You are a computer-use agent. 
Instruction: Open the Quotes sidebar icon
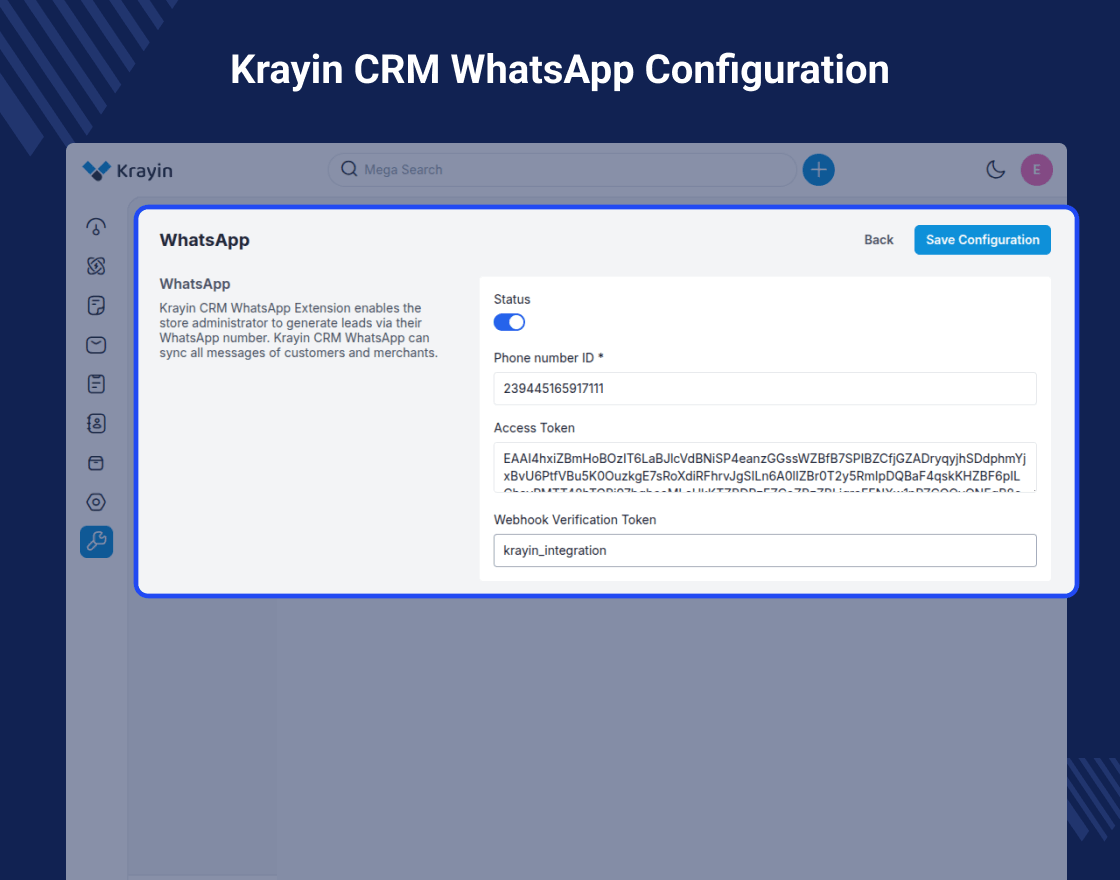[x=96, y=306]
